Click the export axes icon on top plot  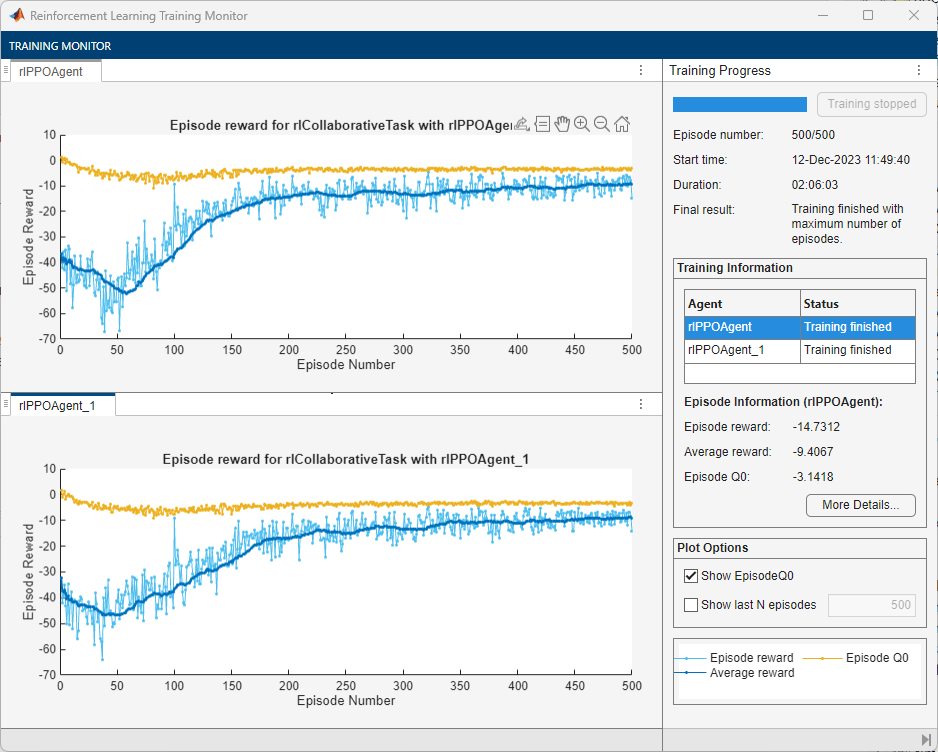pyautogui.click(x=521, y=124)
